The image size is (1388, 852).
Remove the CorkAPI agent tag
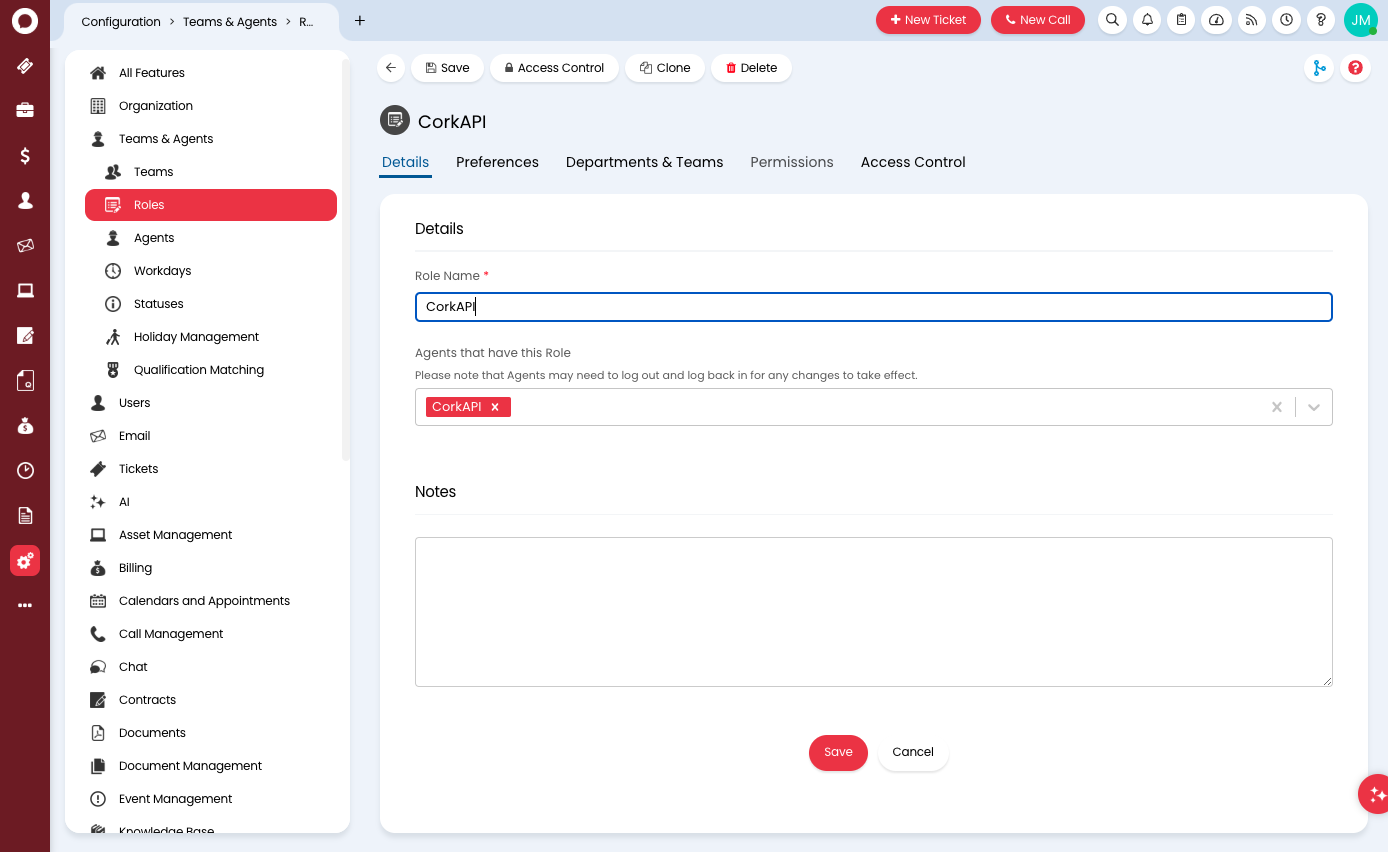[x=495, y=407]
